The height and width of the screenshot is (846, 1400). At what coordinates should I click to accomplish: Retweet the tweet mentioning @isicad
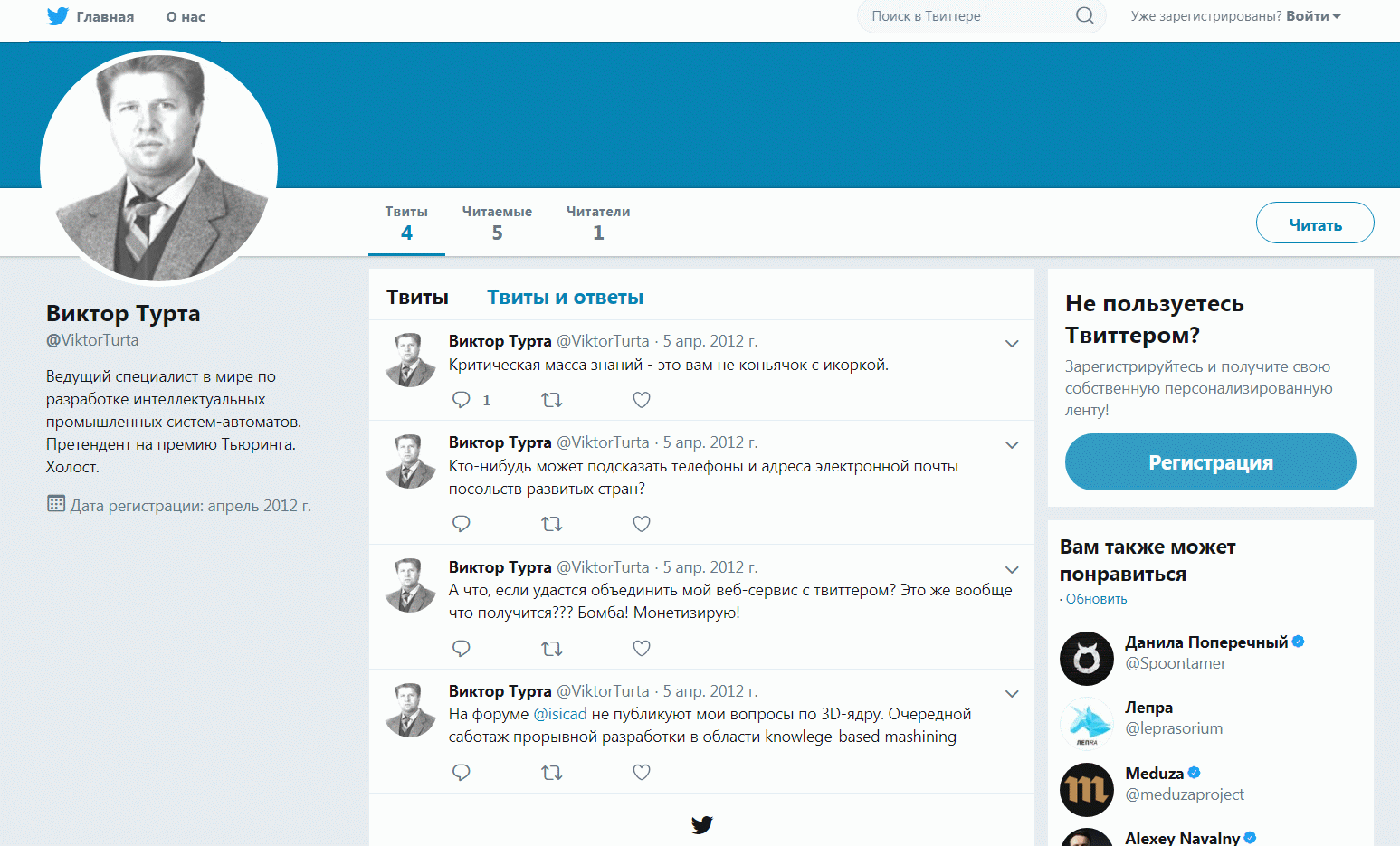coord(552,773)
